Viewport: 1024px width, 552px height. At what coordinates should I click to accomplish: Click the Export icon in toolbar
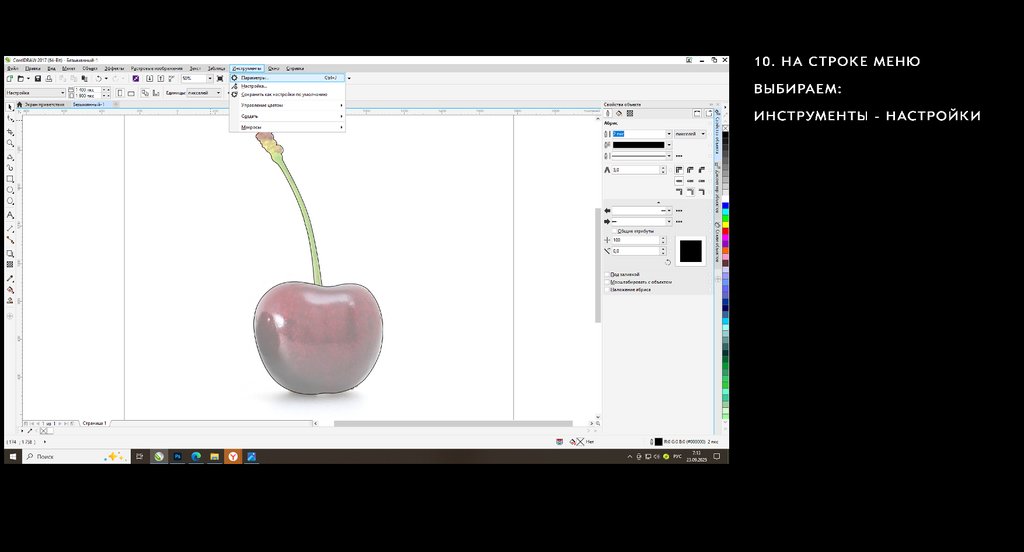click(161, 78)
